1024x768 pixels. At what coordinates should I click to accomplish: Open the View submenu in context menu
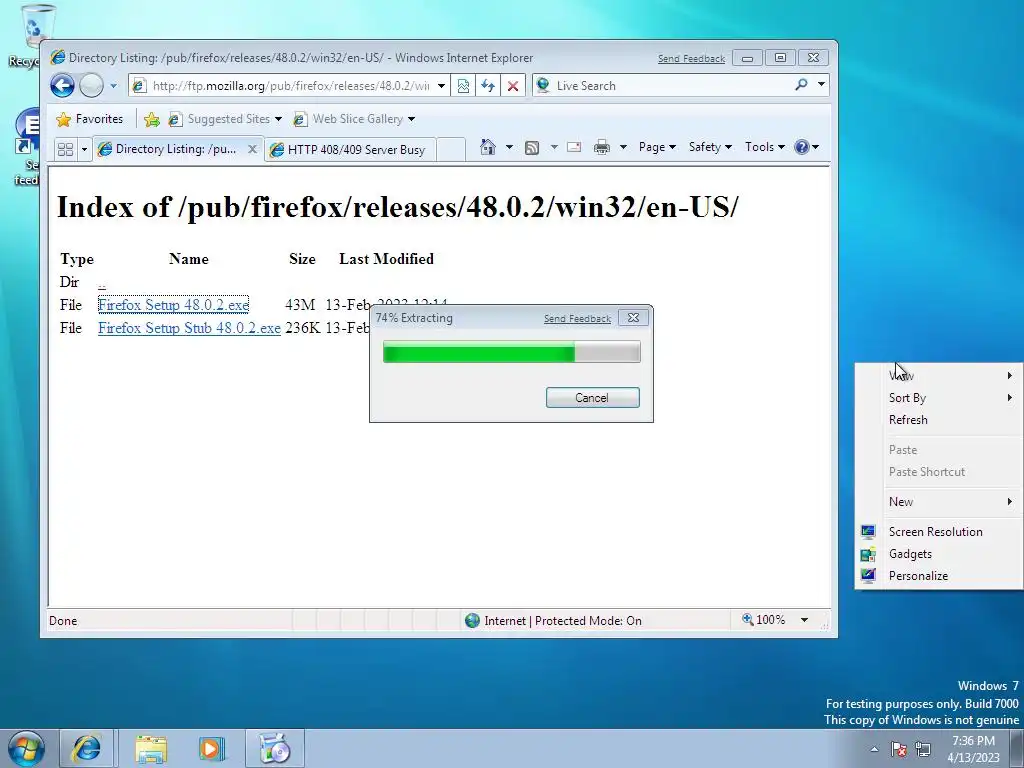pos(938,376)
